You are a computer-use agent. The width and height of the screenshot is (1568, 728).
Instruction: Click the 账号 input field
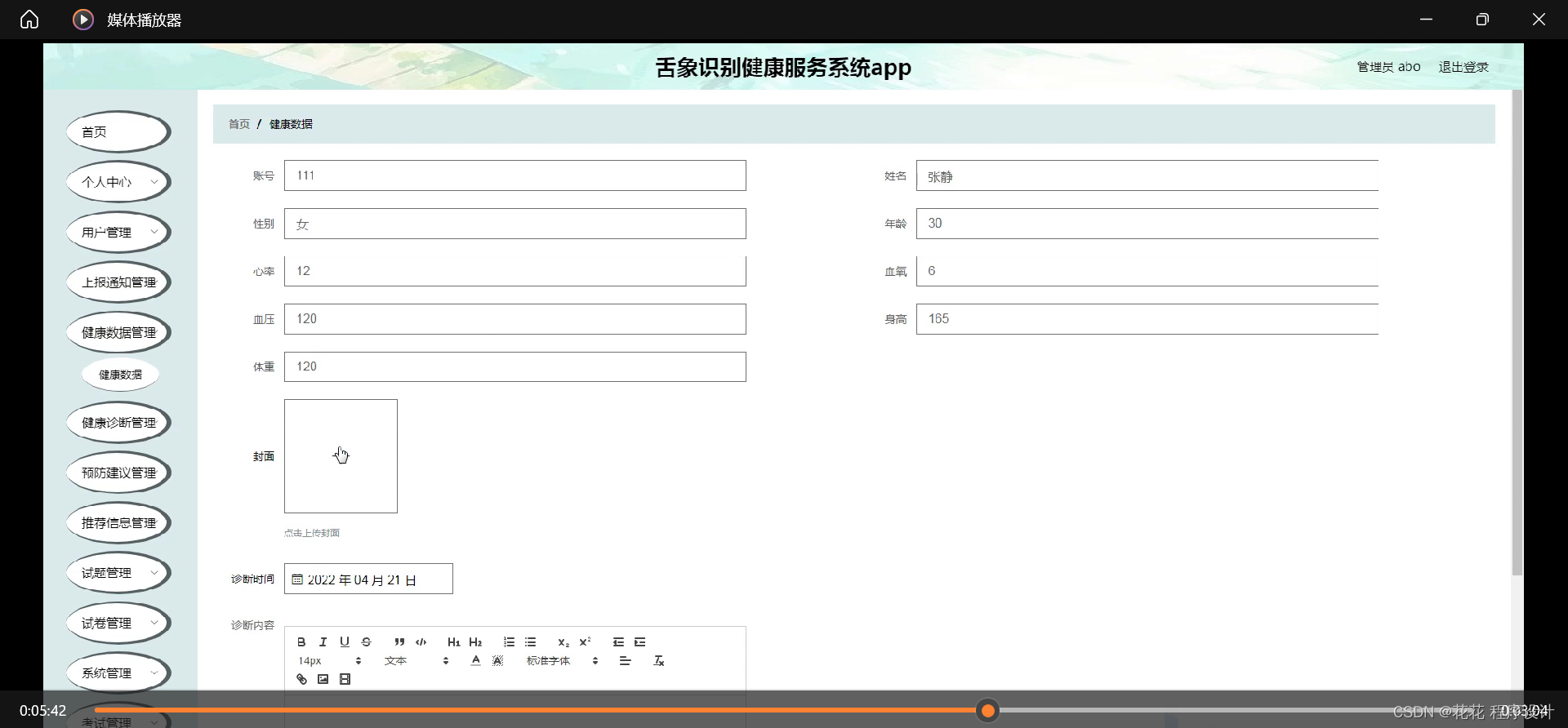tap(515, 175)
